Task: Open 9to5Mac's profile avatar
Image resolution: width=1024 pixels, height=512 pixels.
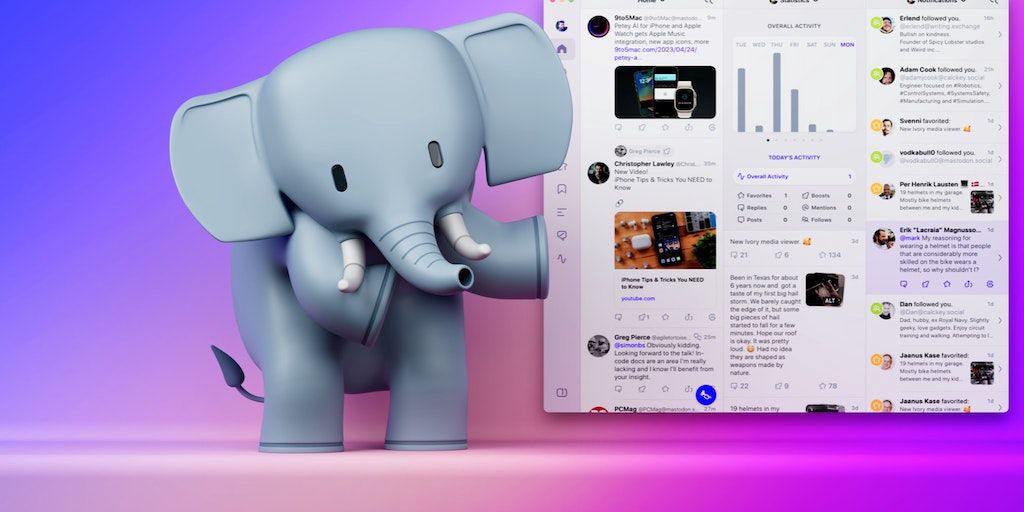Action: click(598, 26)
